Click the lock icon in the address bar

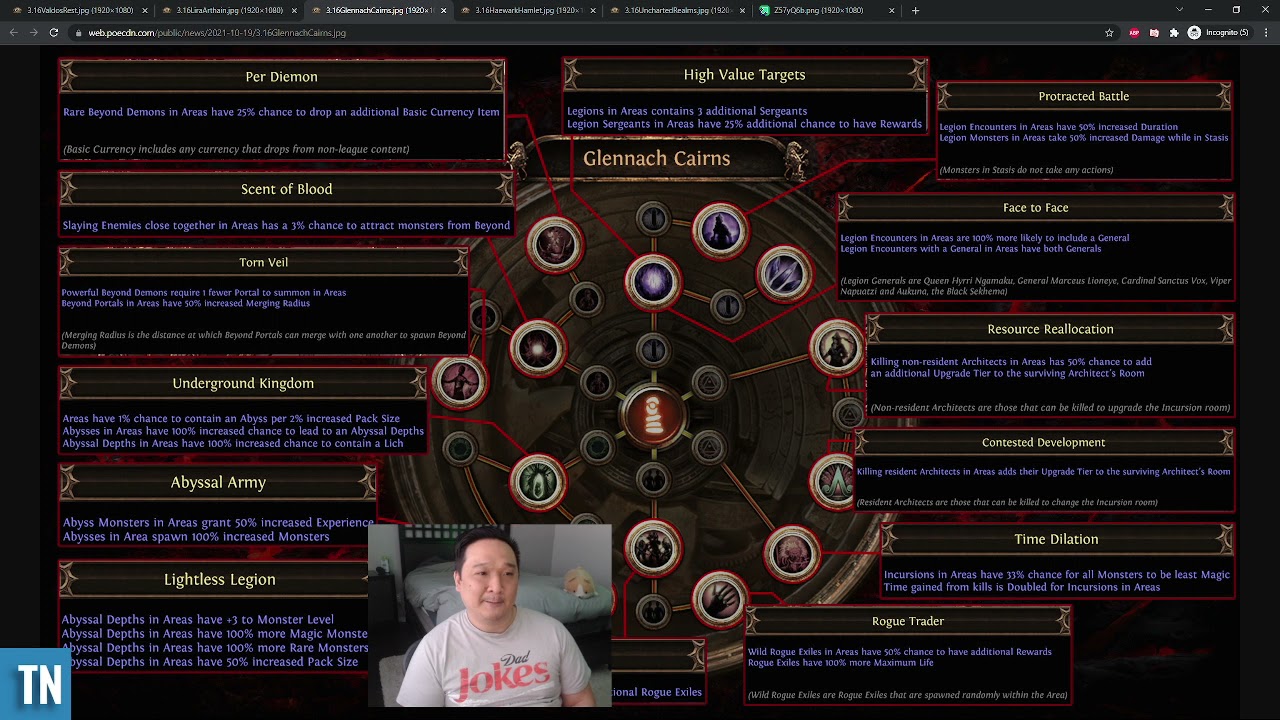80,32
